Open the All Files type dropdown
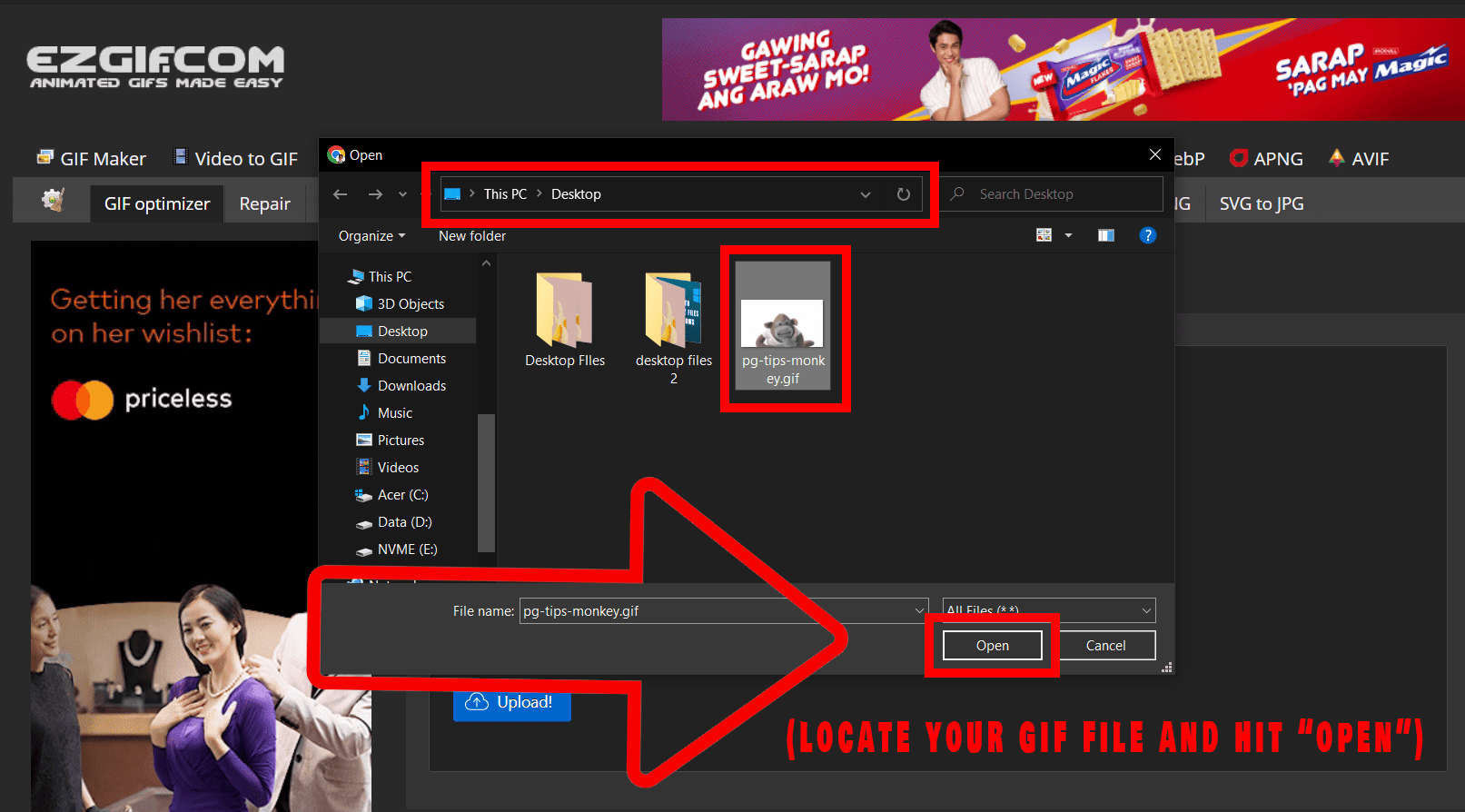Image resolution: width=1465 pixels, height=812 pixels. point(1049,610)
